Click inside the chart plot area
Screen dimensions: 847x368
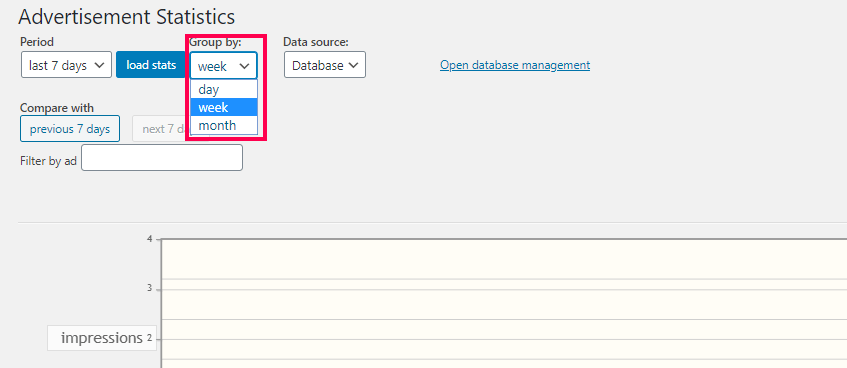click(x=503, y=303)
